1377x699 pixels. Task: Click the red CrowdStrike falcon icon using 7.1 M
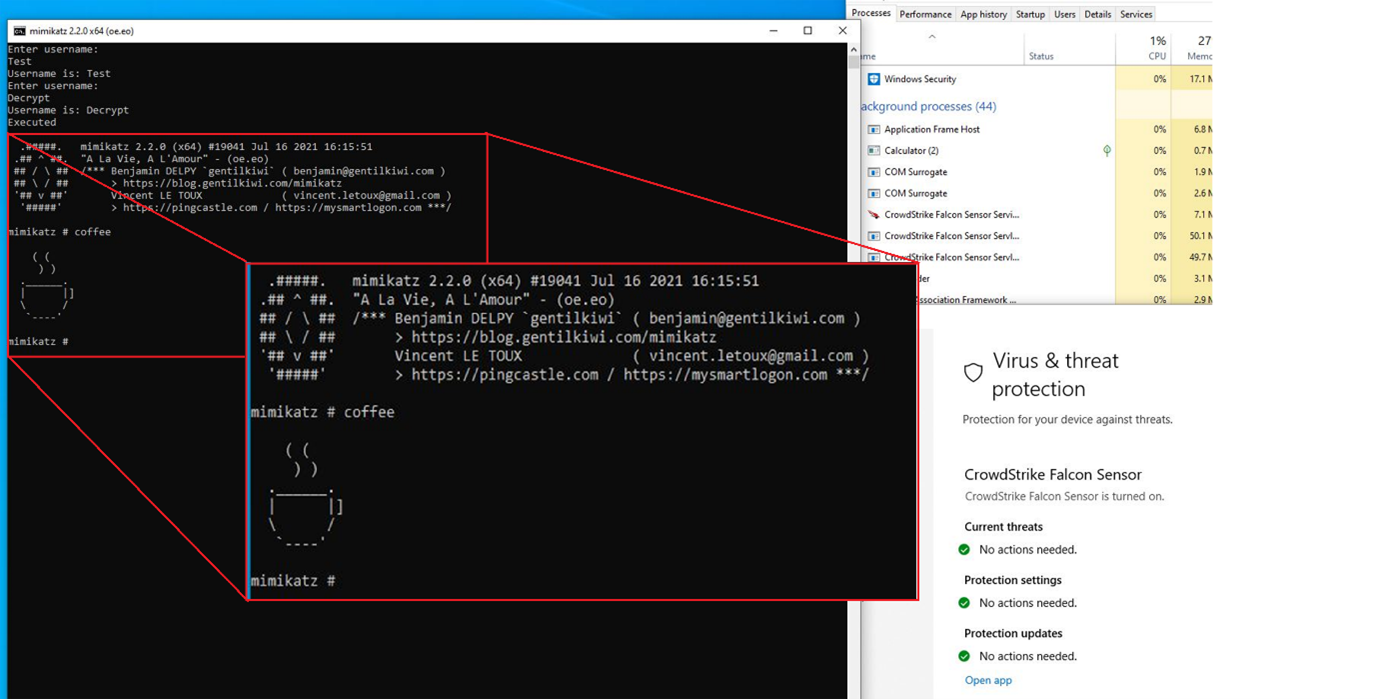(x=874, y=215)
